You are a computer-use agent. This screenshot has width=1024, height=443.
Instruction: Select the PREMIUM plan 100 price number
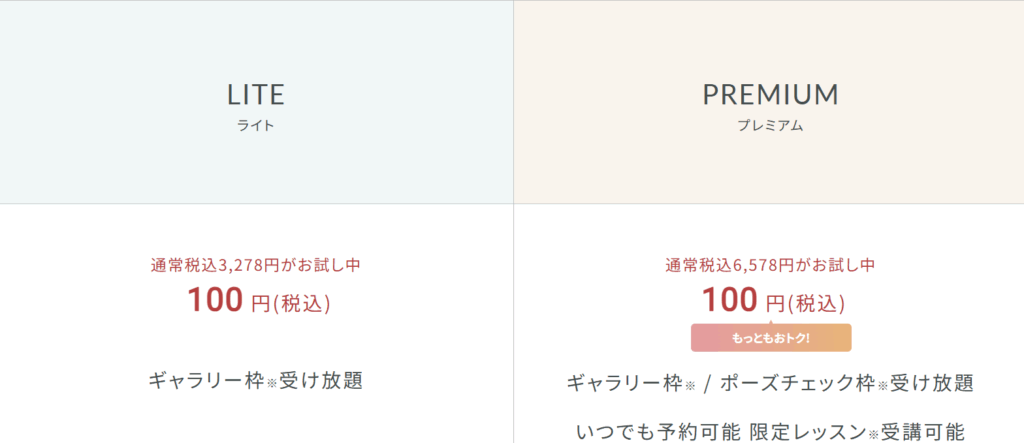pos(730,300)
